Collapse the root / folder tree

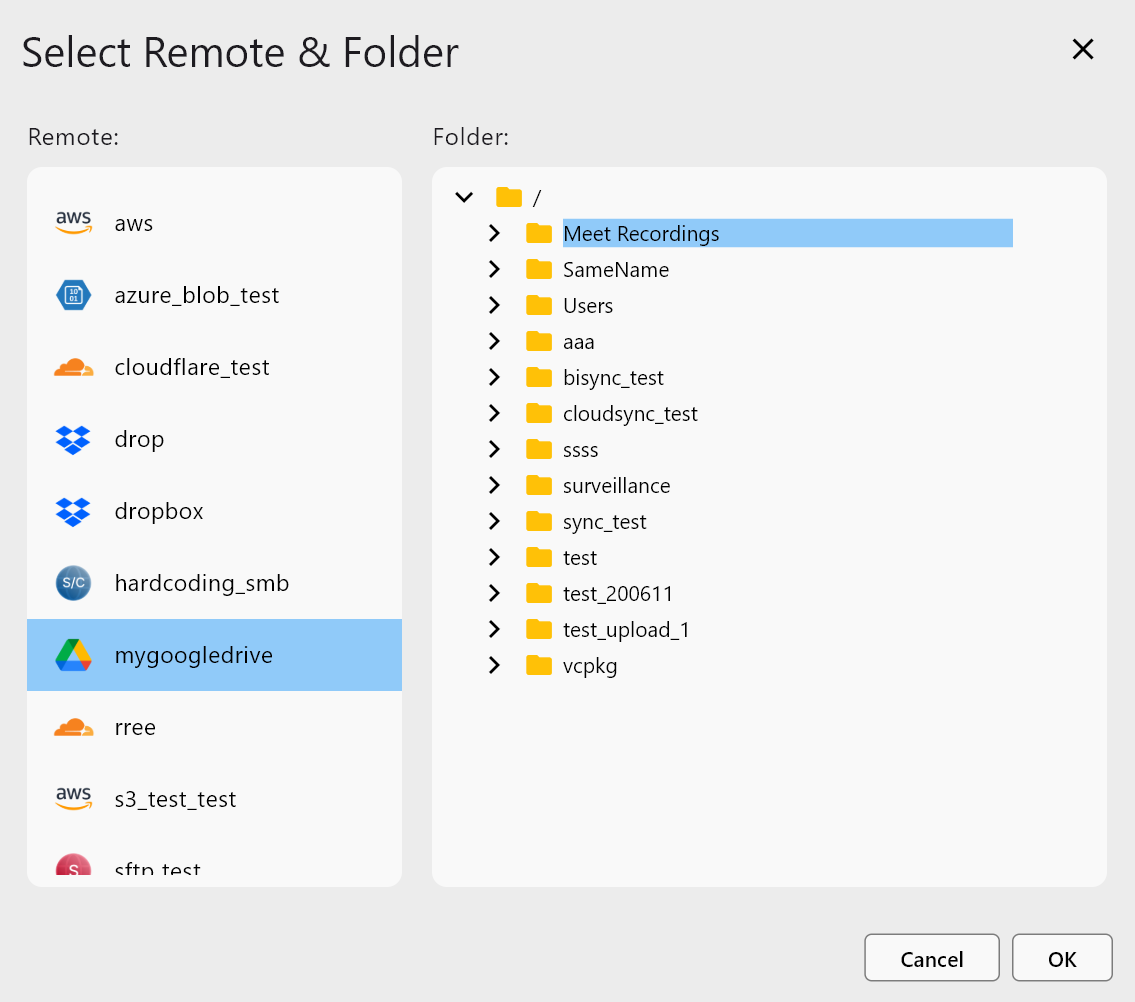[x=463, y=197]
